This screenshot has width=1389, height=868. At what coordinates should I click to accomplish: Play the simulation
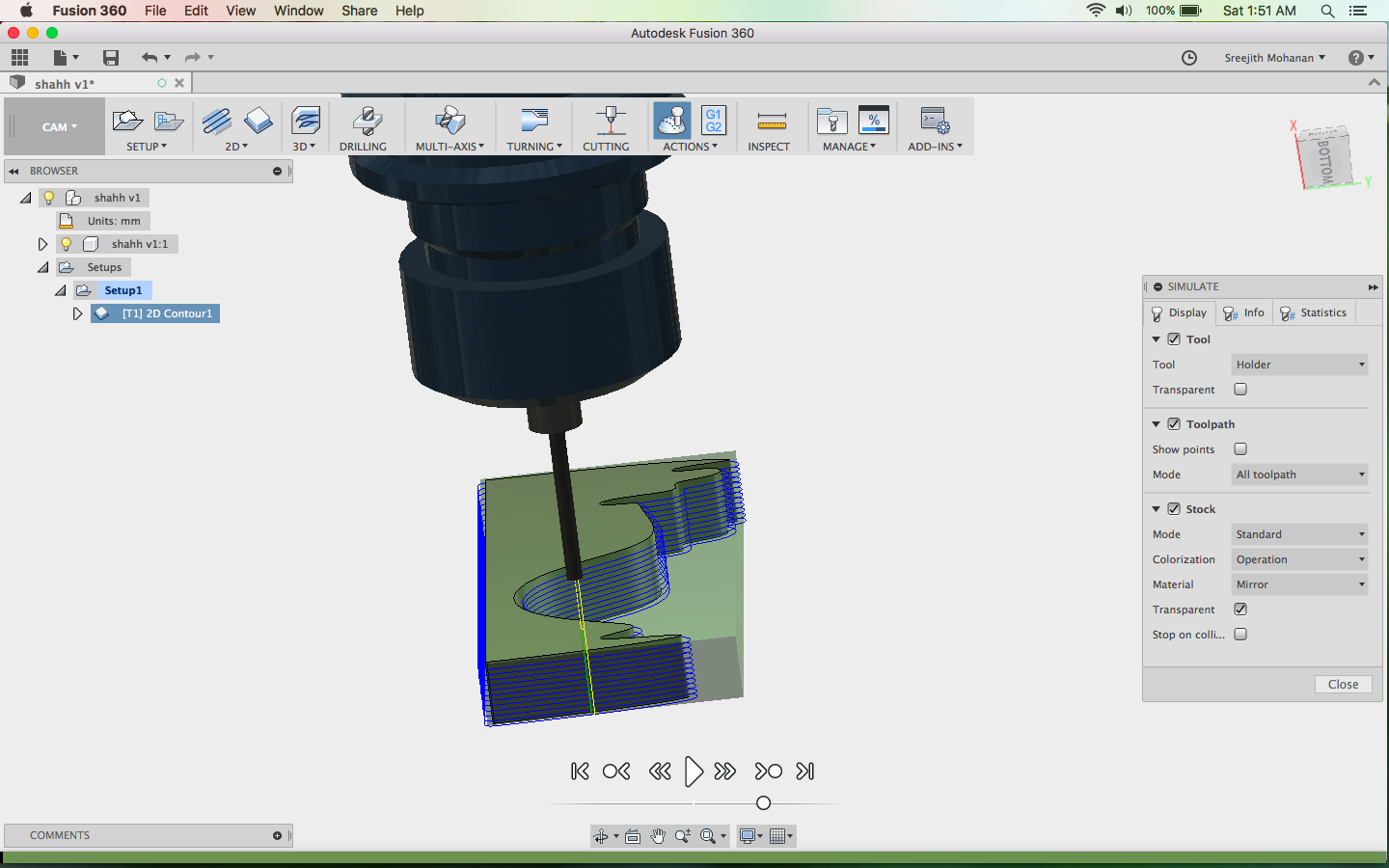point(694,772)
